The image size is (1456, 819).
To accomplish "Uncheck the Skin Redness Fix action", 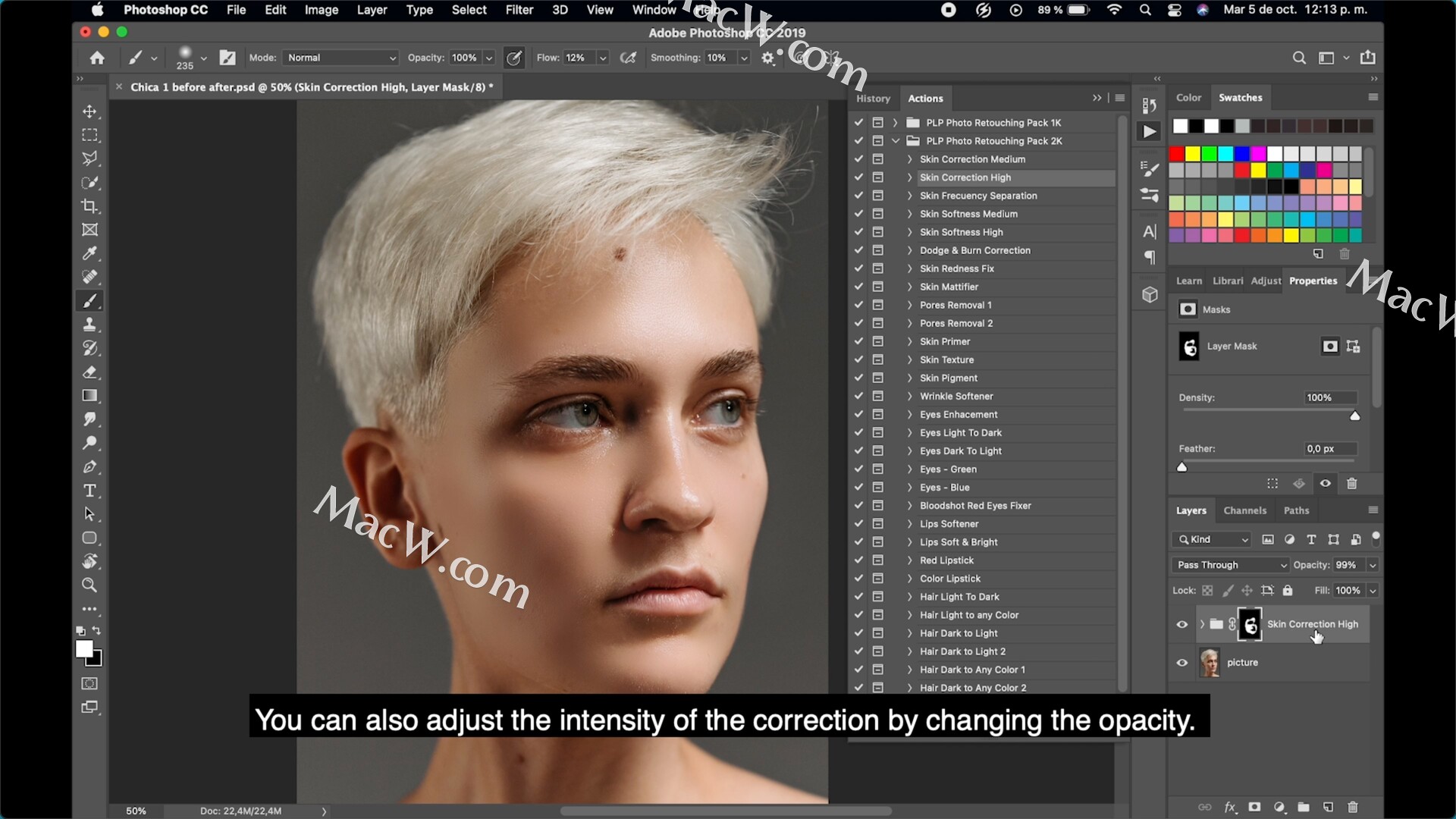I will 858,268.
